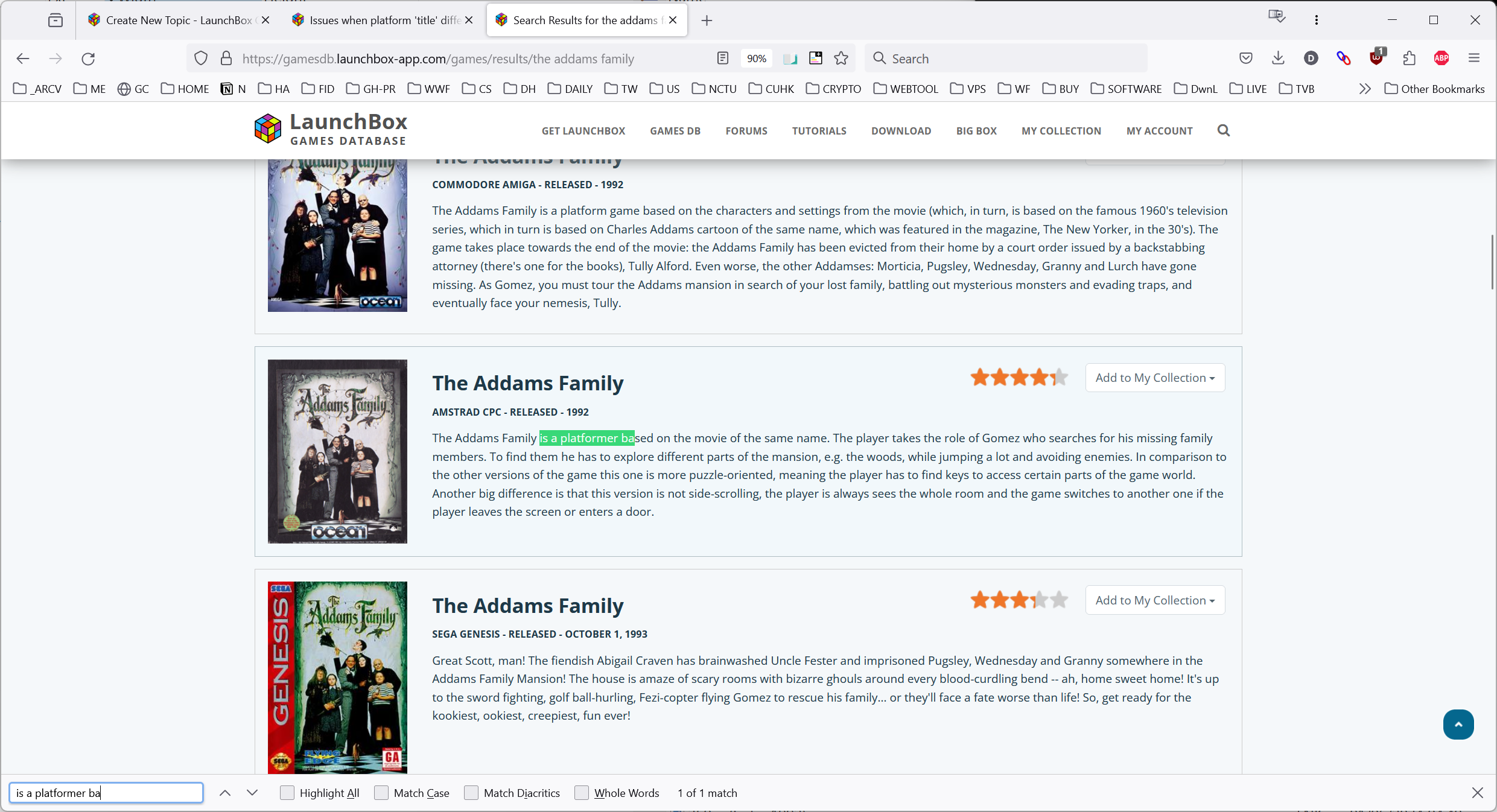
Task: Rate the Sega Genesis game using stars
Action: 1019,600
